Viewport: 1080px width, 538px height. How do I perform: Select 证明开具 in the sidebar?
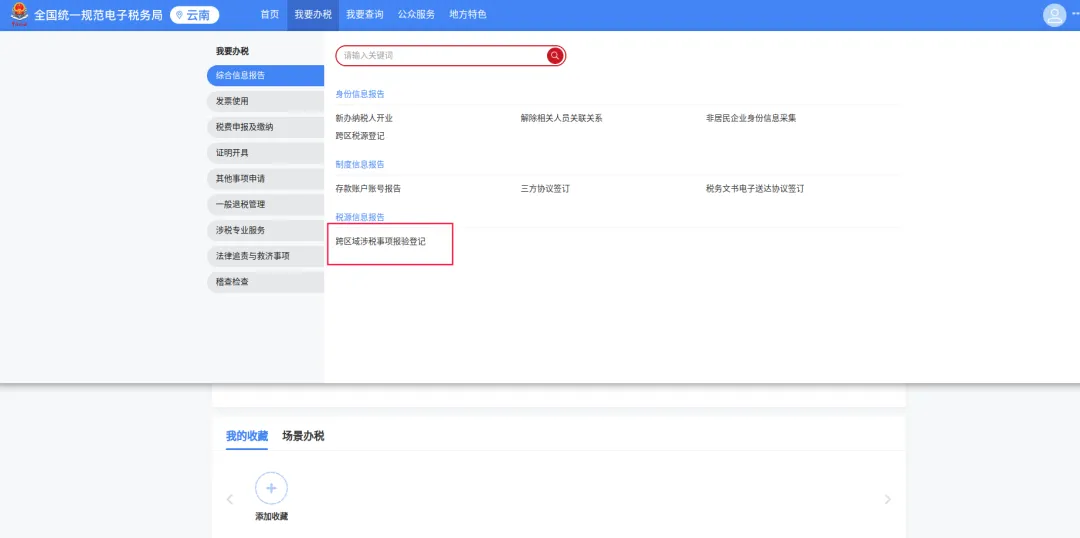pyautogui.click(x=265, y=153)
